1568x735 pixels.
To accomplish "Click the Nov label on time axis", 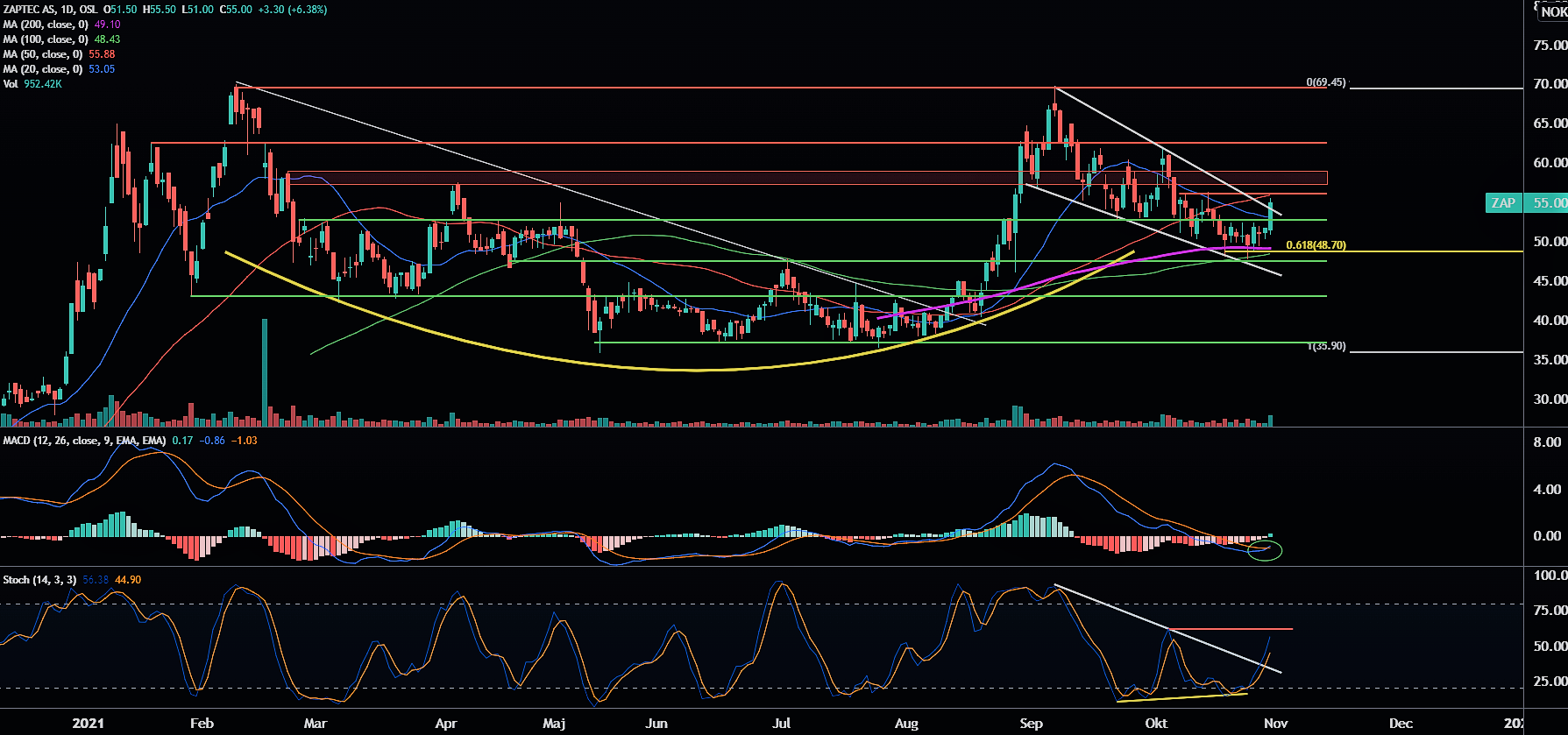I will (1275, 723).
